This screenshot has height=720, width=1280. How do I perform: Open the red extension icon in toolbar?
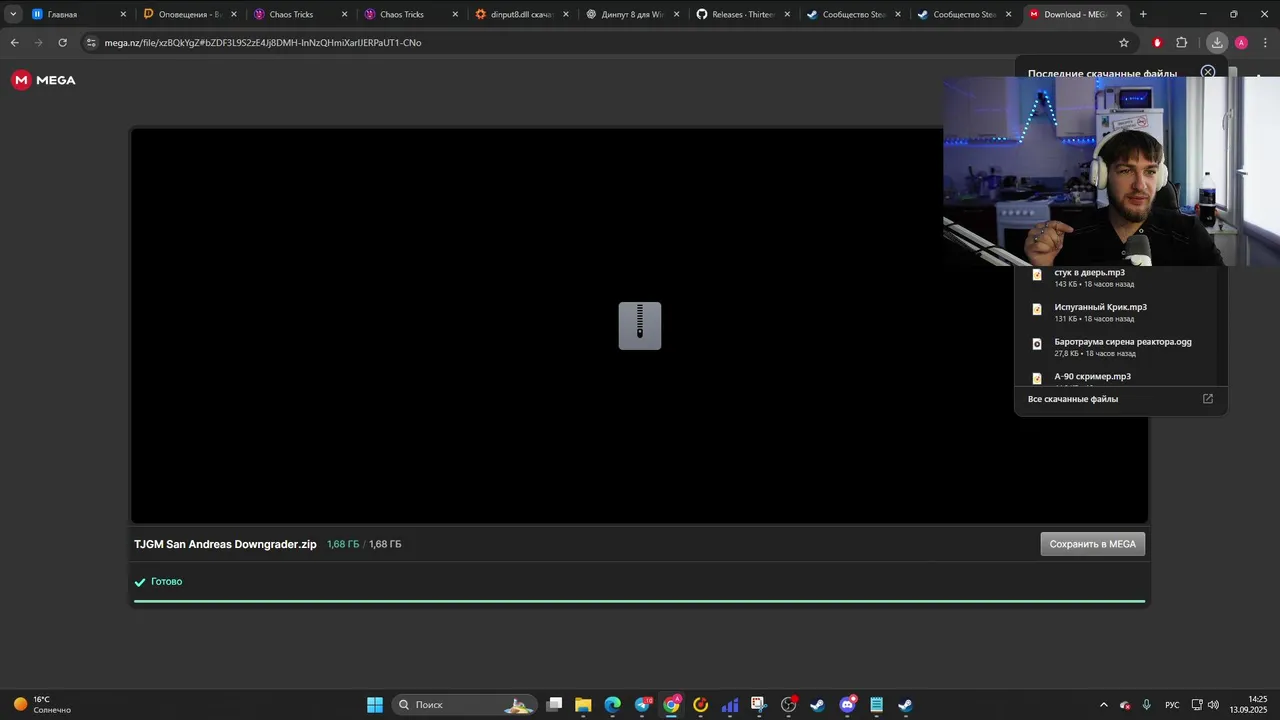pos(1157,43)
